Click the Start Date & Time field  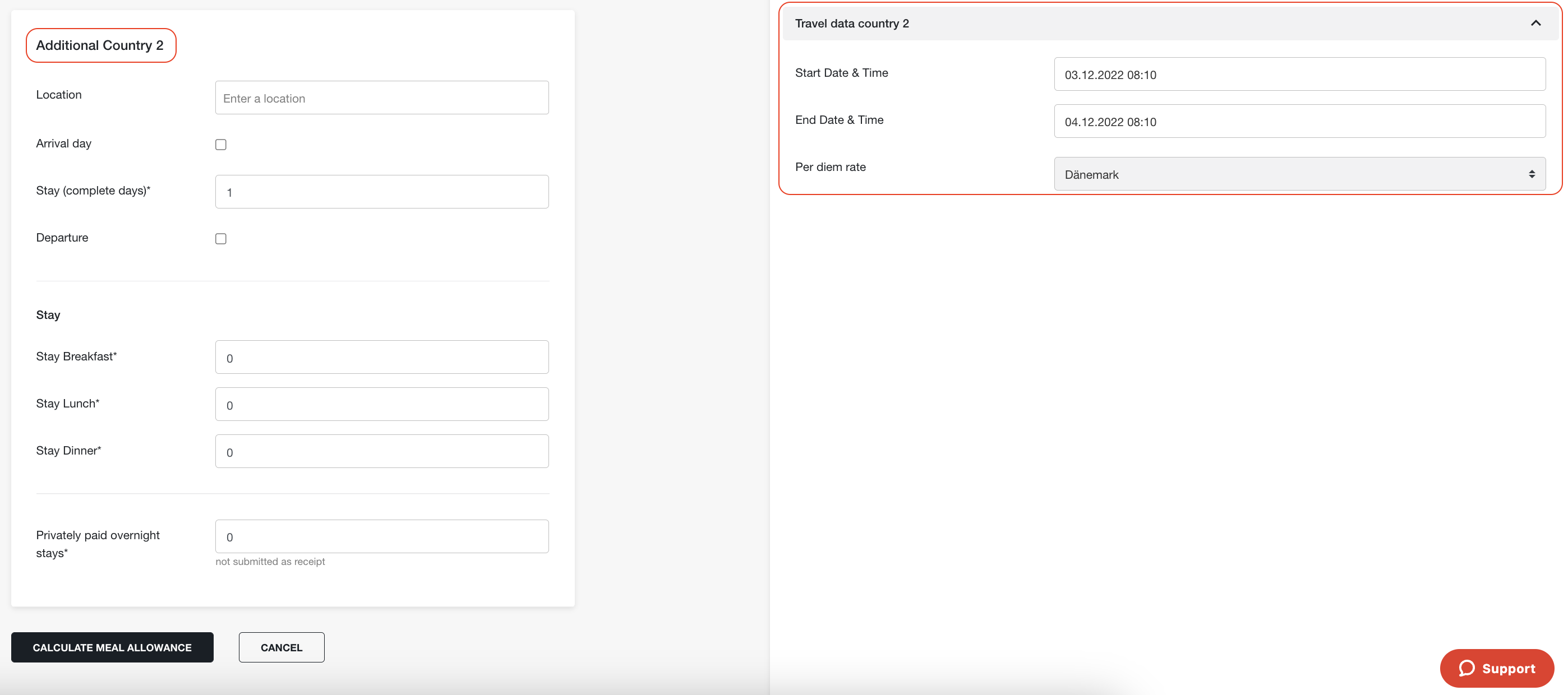point(1299,74)
